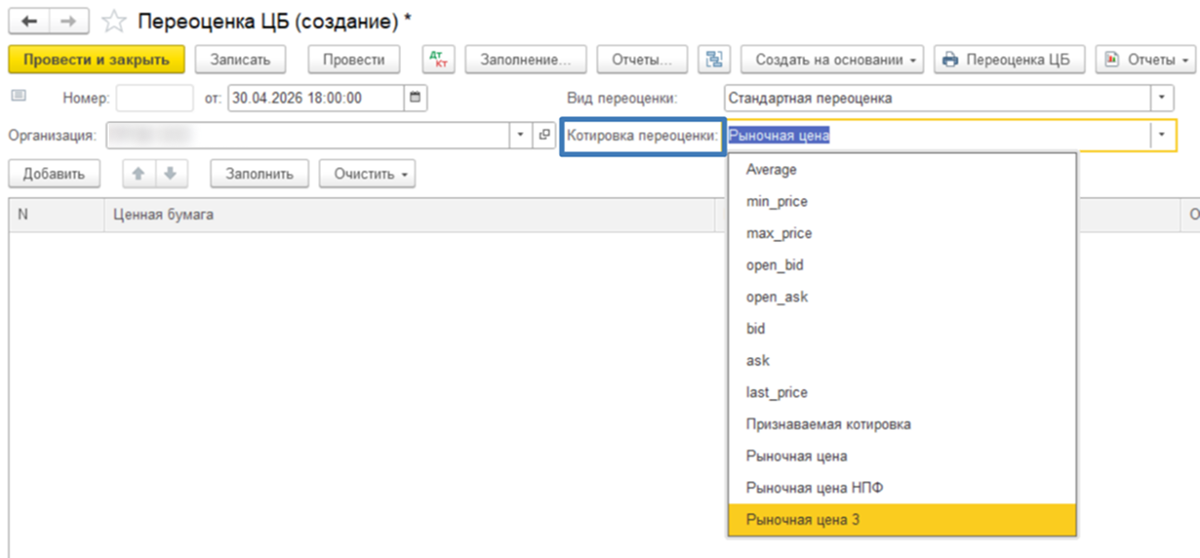Expand the Отчеты dropdown on the right
Screen dimensions: 1200x558
tap(1146, 59)
